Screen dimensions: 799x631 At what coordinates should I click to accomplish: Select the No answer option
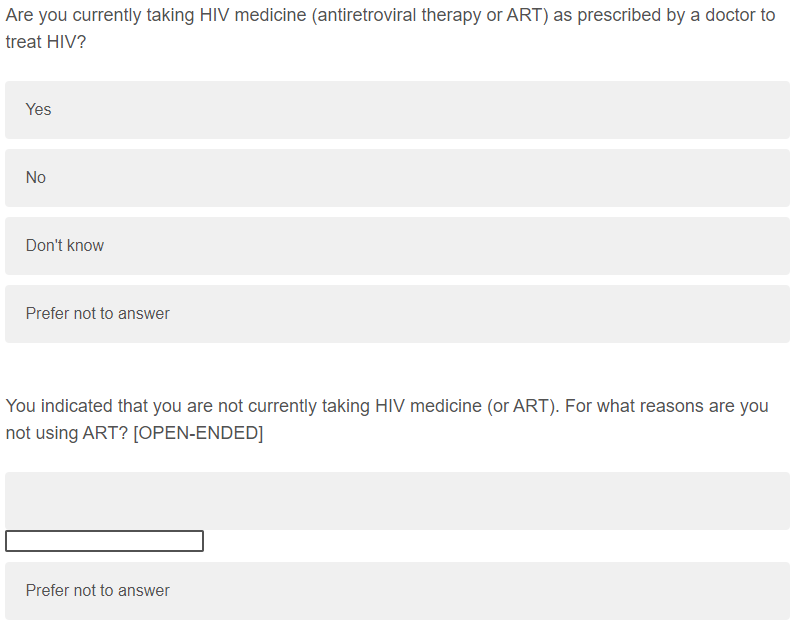[397, 178]
